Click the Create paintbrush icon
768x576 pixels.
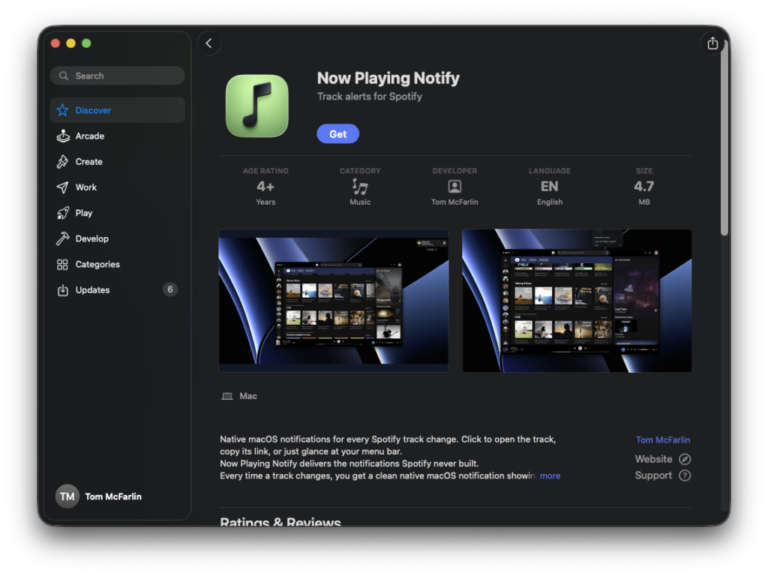63,162
